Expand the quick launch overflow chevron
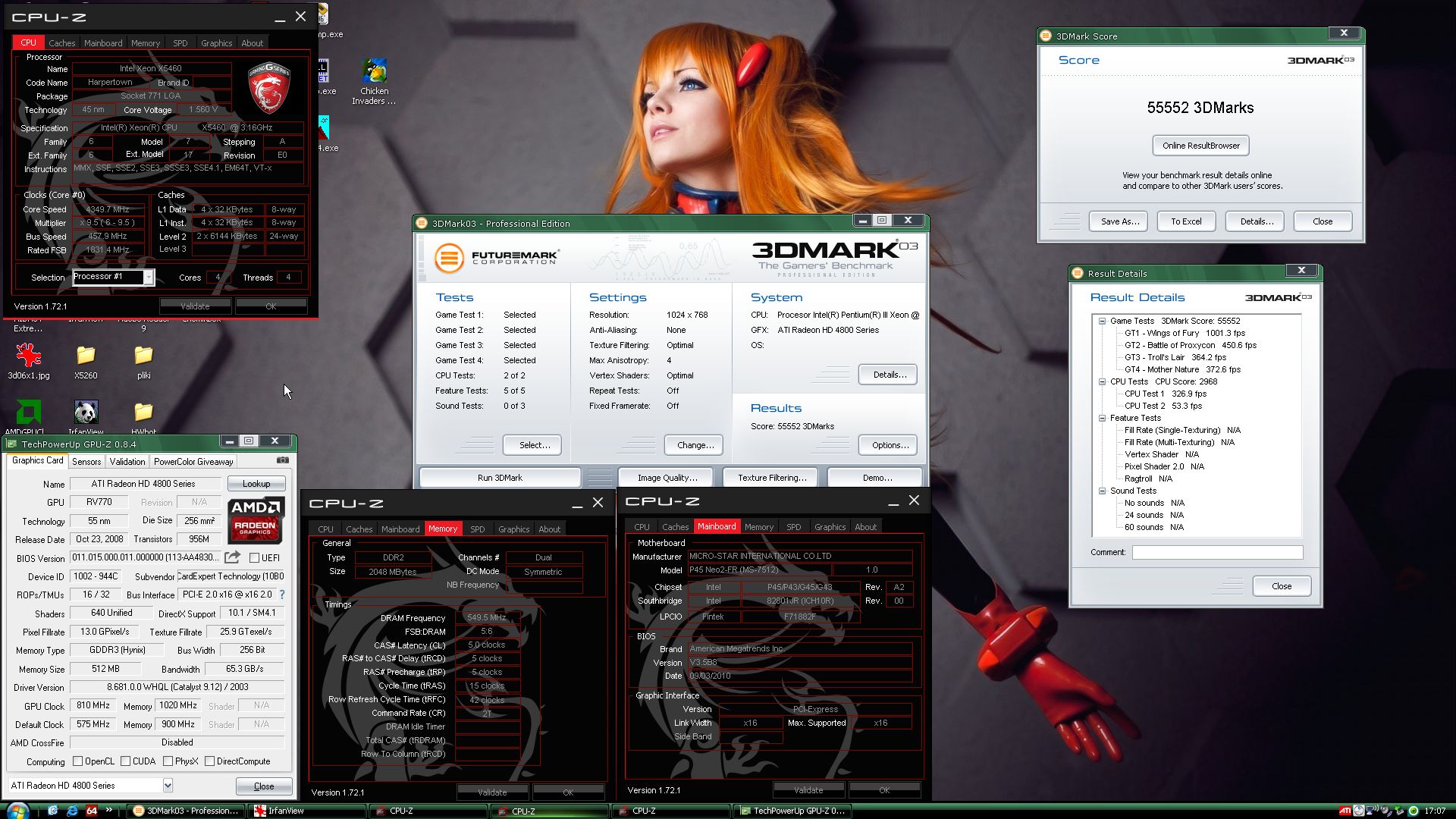 [x=109, y=809]
